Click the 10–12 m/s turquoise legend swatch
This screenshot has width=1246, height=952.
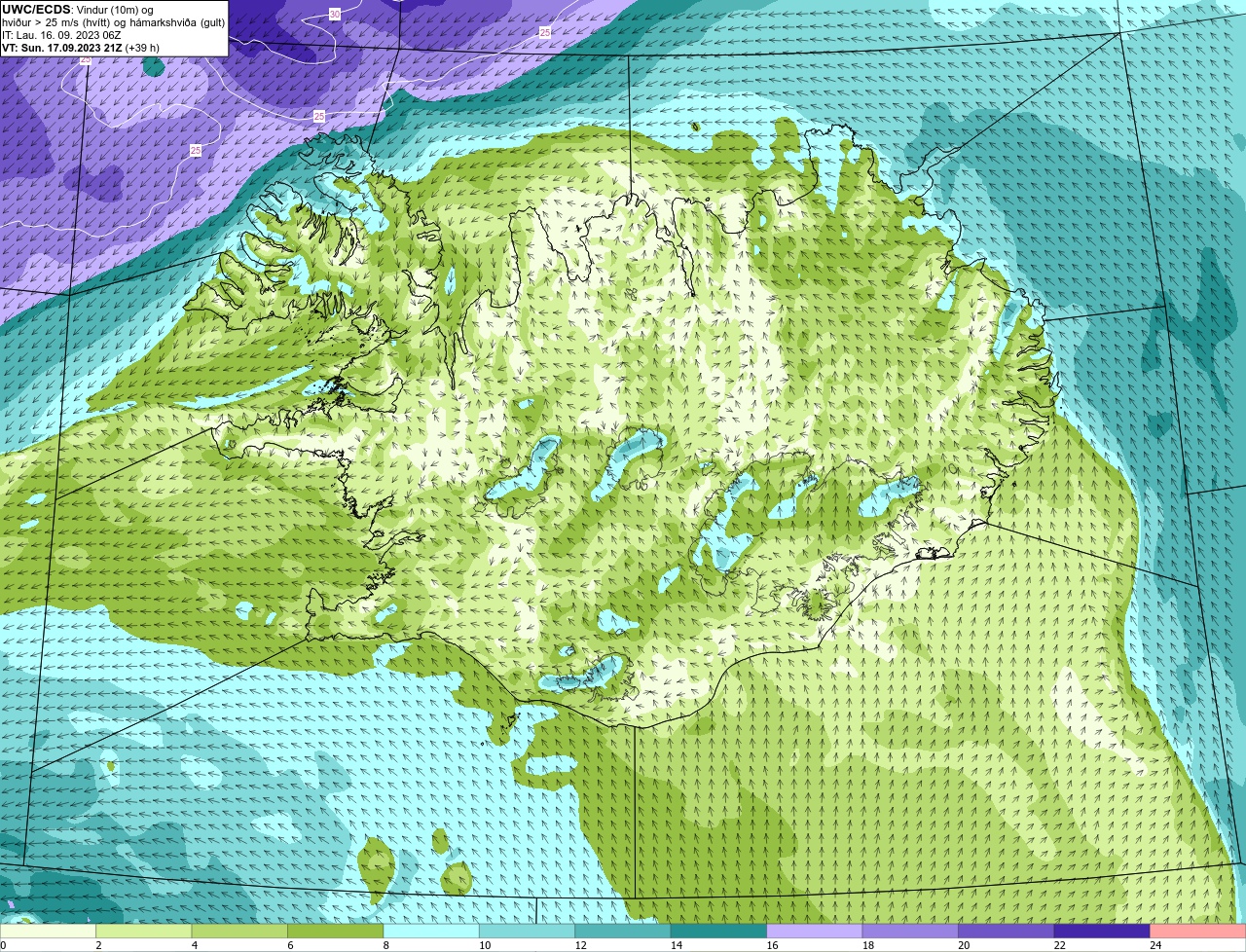[527, 932]
